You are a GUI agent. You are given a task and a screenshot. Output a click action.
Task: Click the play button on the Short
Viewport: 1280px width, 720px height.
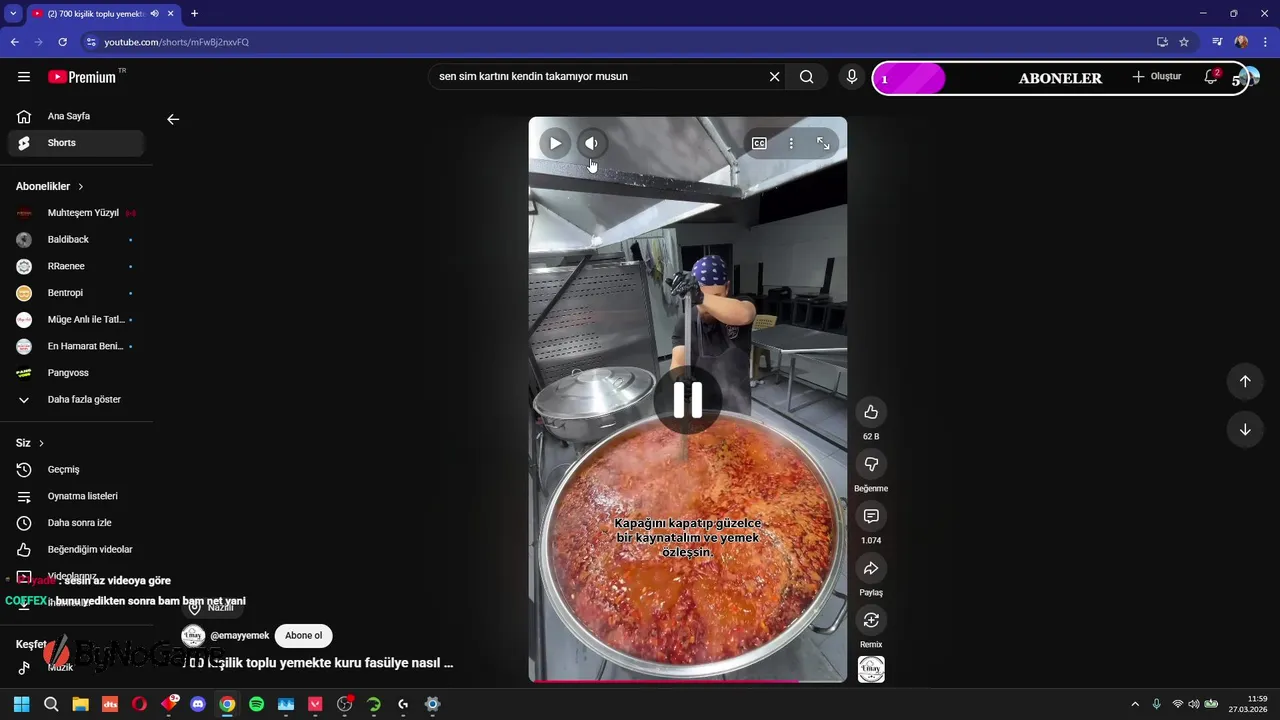(x=555, y=143)
